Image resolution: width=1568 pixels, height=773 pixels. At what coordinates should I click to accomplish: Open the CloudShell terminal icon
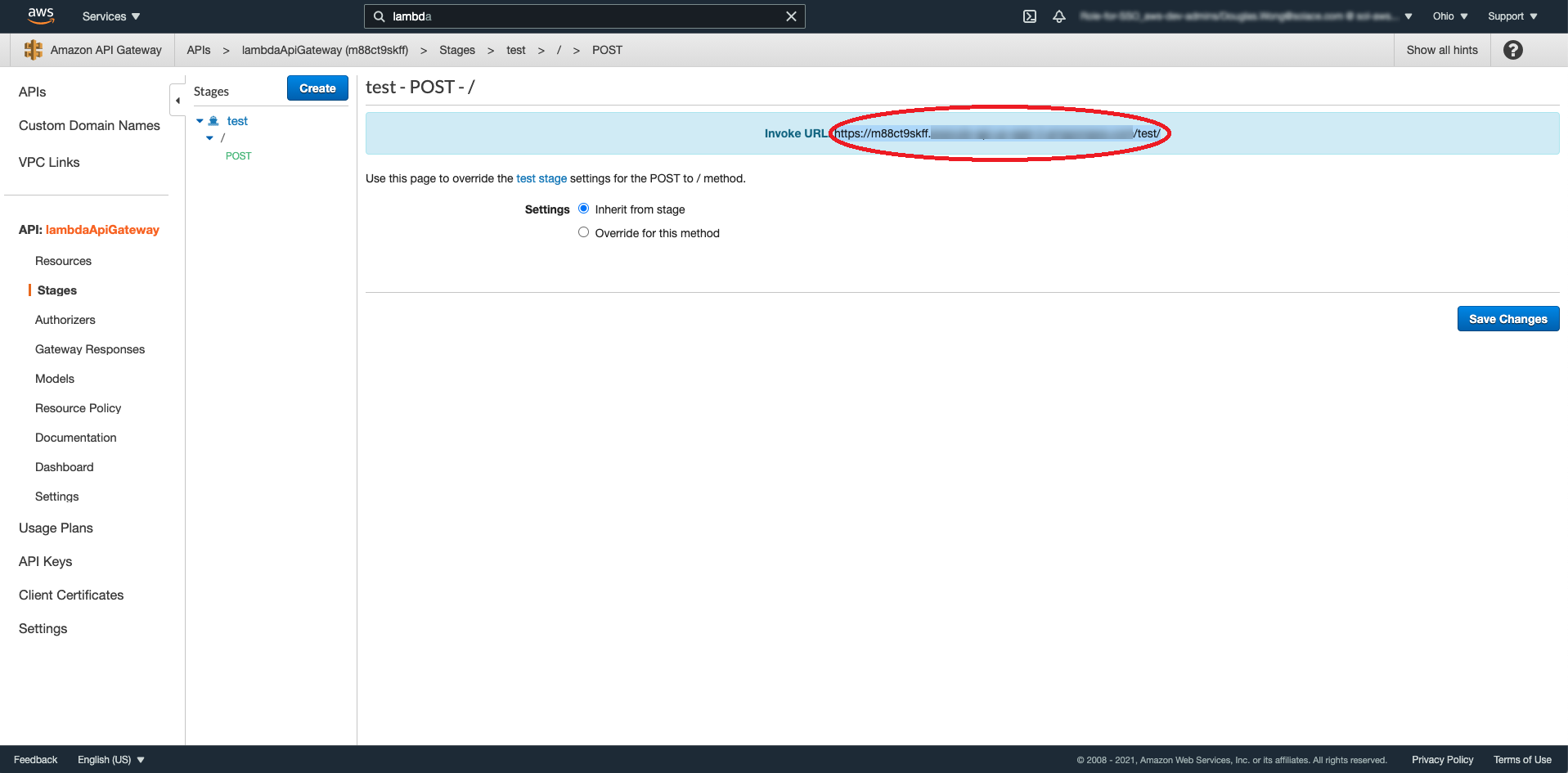point(1030,16)
